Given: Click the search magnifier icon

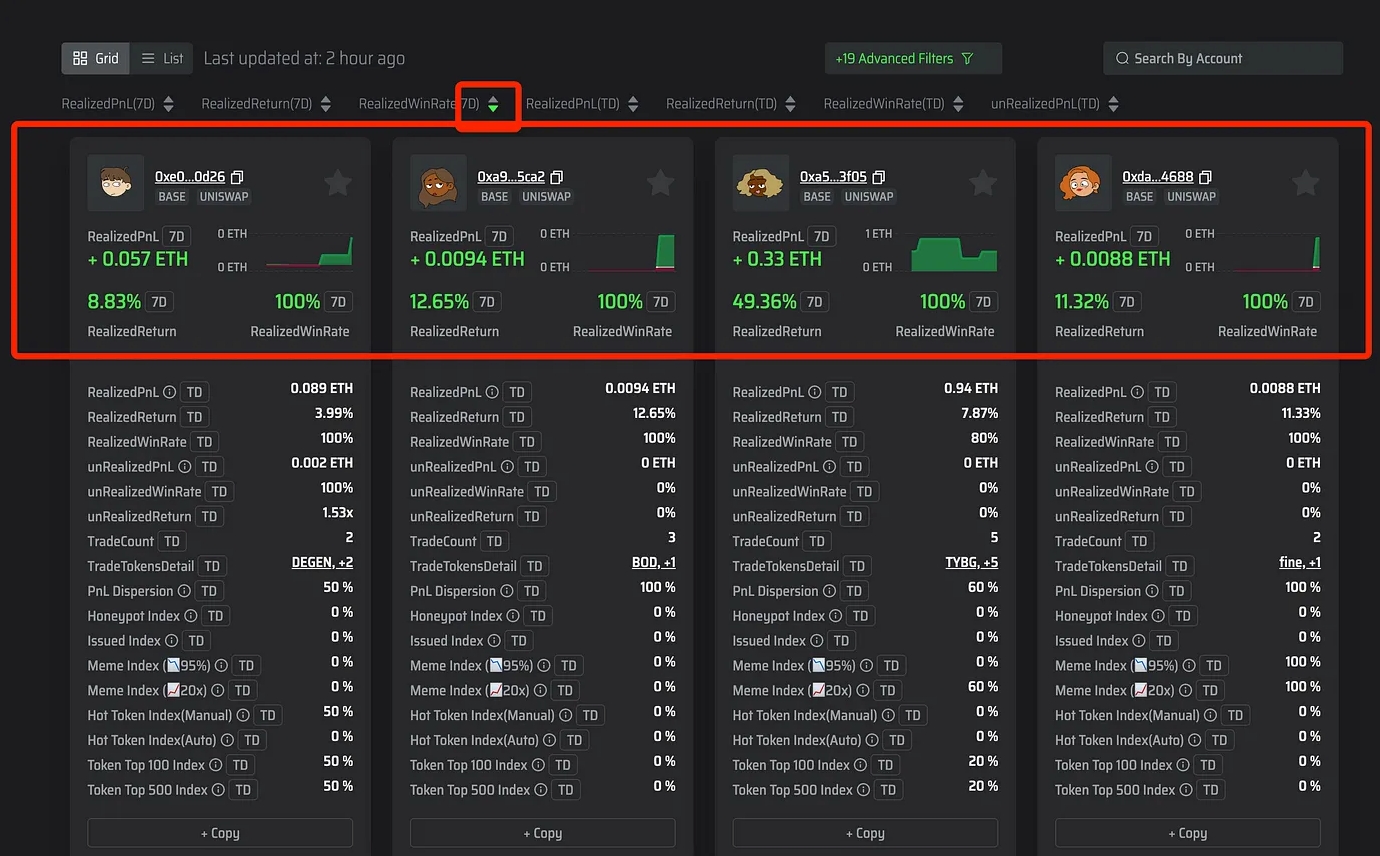Looking at the screenshot, I should [x=1122, y=59].
